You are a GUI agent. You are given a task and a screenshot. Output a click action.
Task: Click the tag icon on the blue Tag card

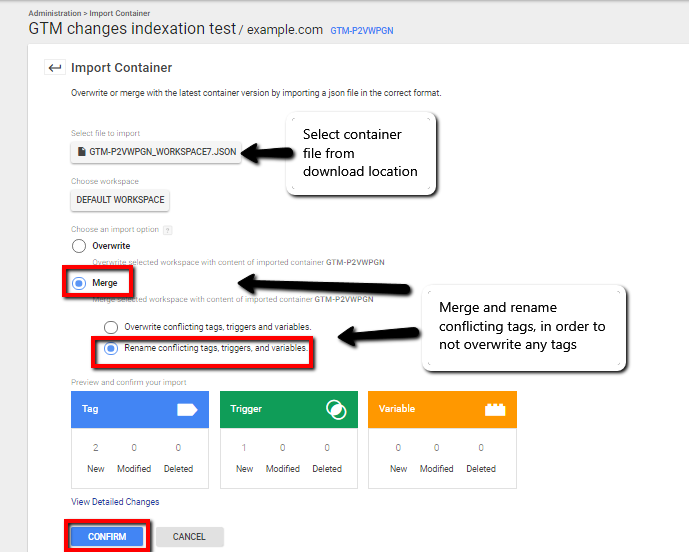(x=187, y=409)
